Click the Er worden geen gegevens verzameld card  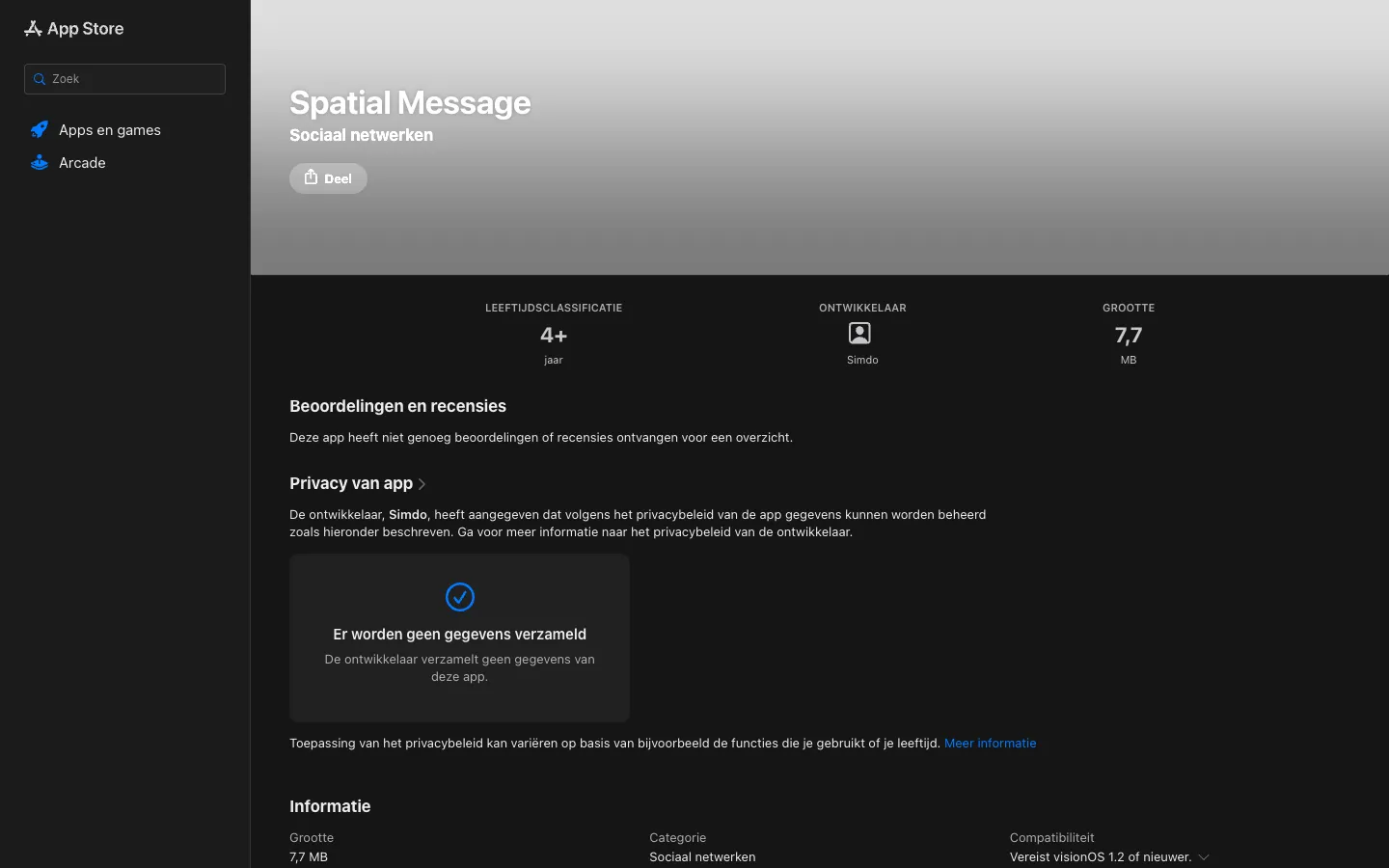click(459, 637)
